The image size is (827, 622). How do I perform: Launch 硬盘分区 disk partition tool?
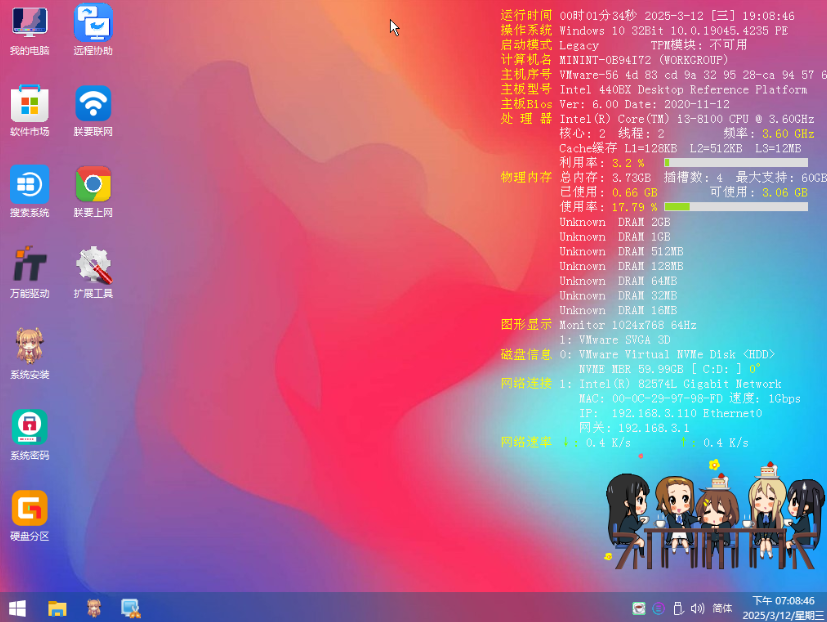coord(30,515)
